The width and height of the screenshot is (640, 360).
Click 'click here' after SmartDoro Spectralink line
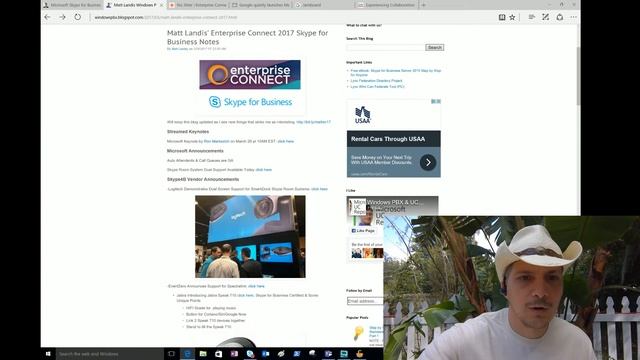(x=256, y=286)
